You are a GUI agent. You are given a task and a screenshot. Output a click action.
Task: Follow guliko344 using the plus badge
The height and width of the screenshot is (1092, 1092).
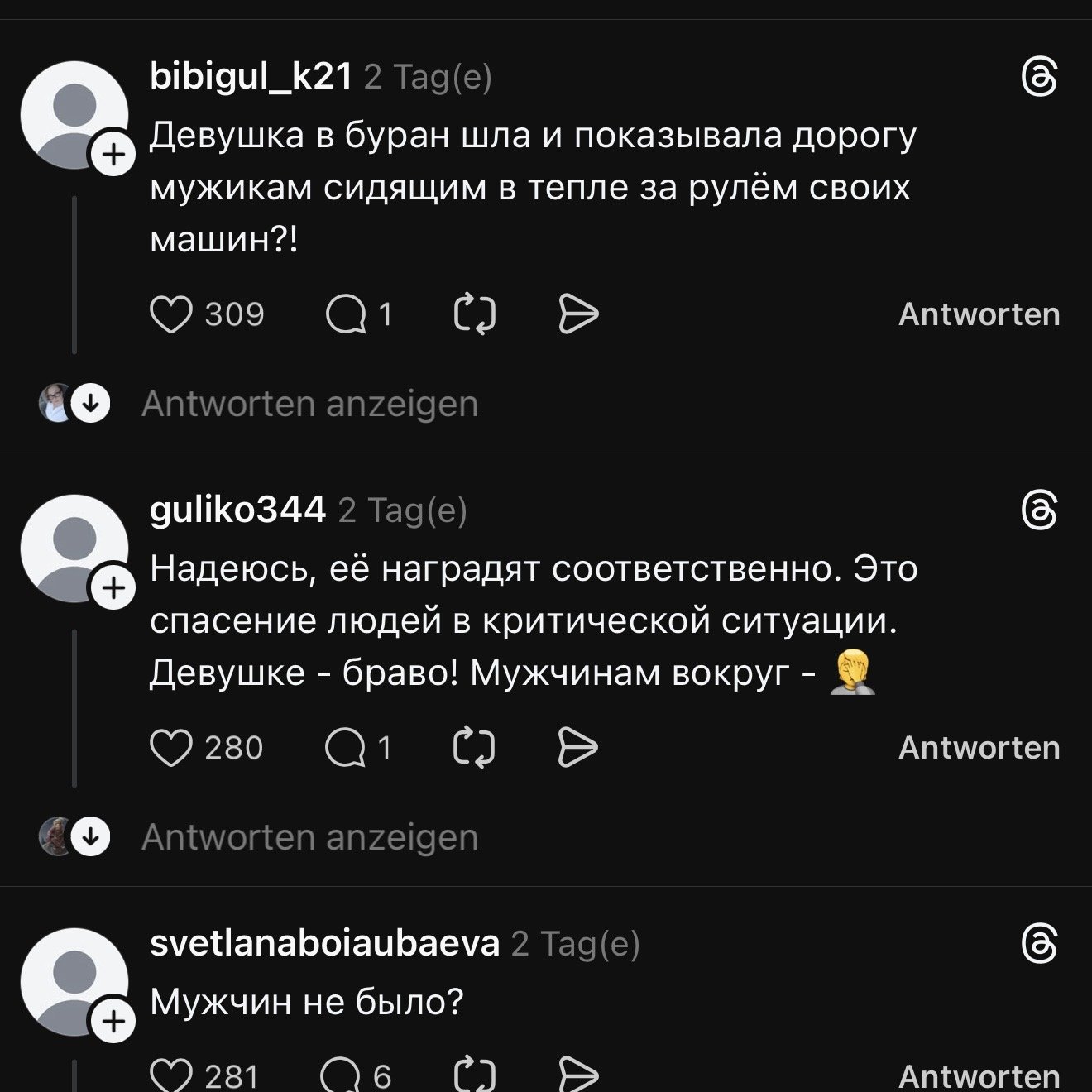coord(114,588)
